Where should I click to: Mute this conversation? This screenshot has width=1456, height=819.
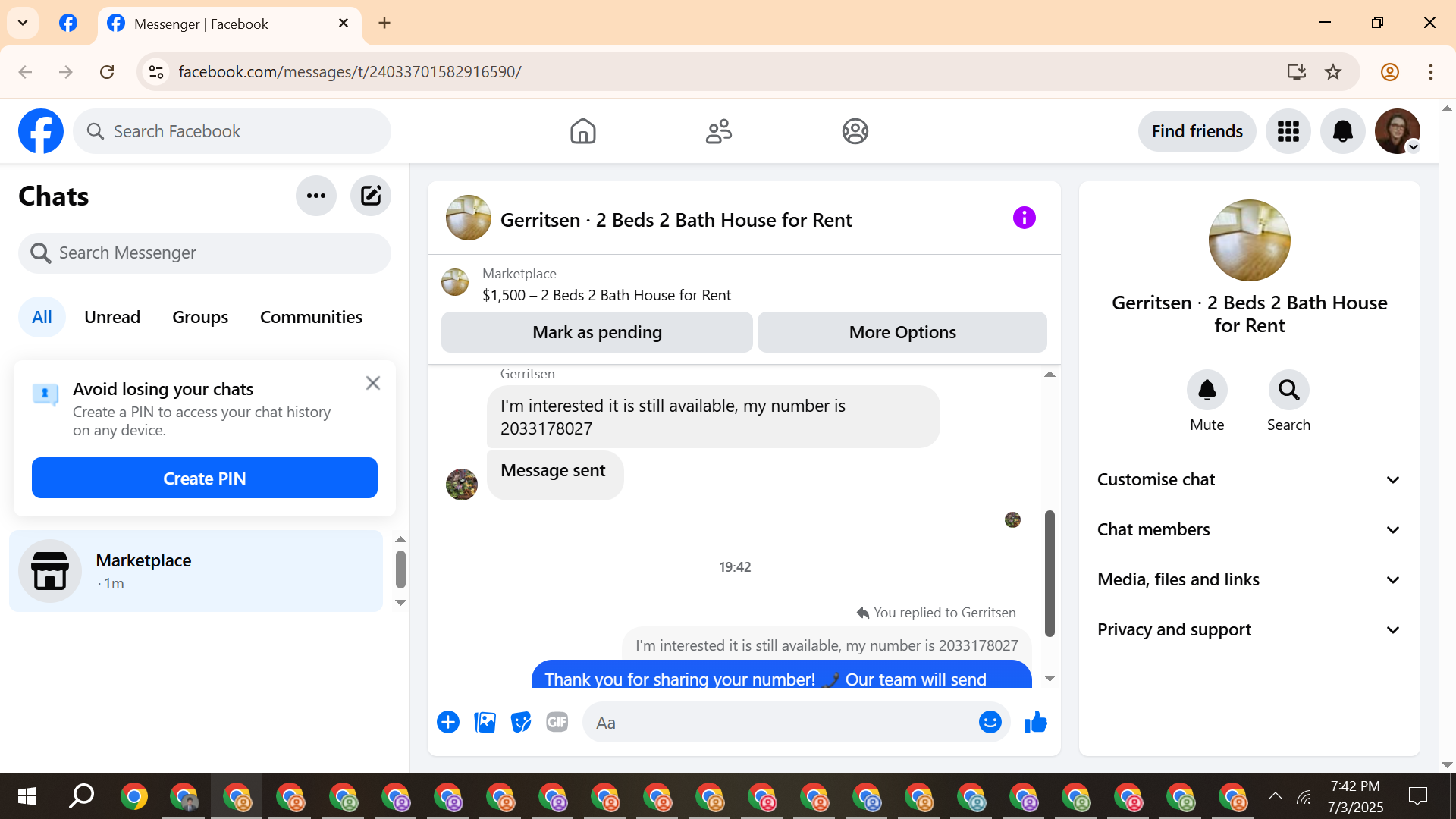1207,391
